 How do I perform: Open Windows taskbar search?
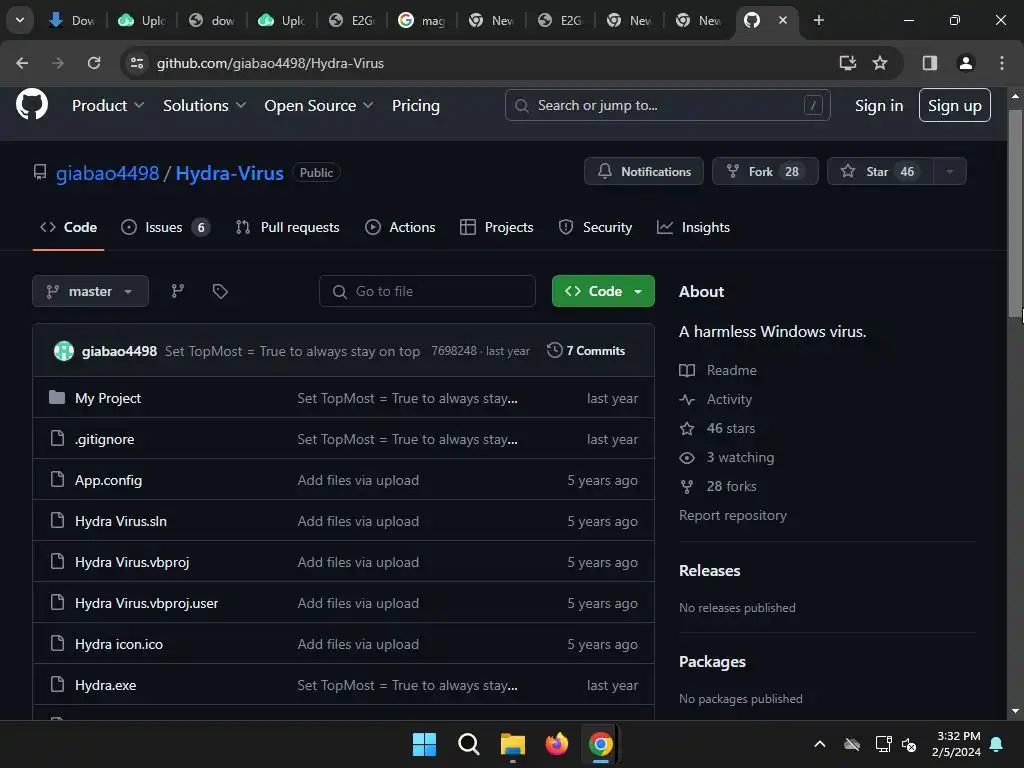(468, 744)
